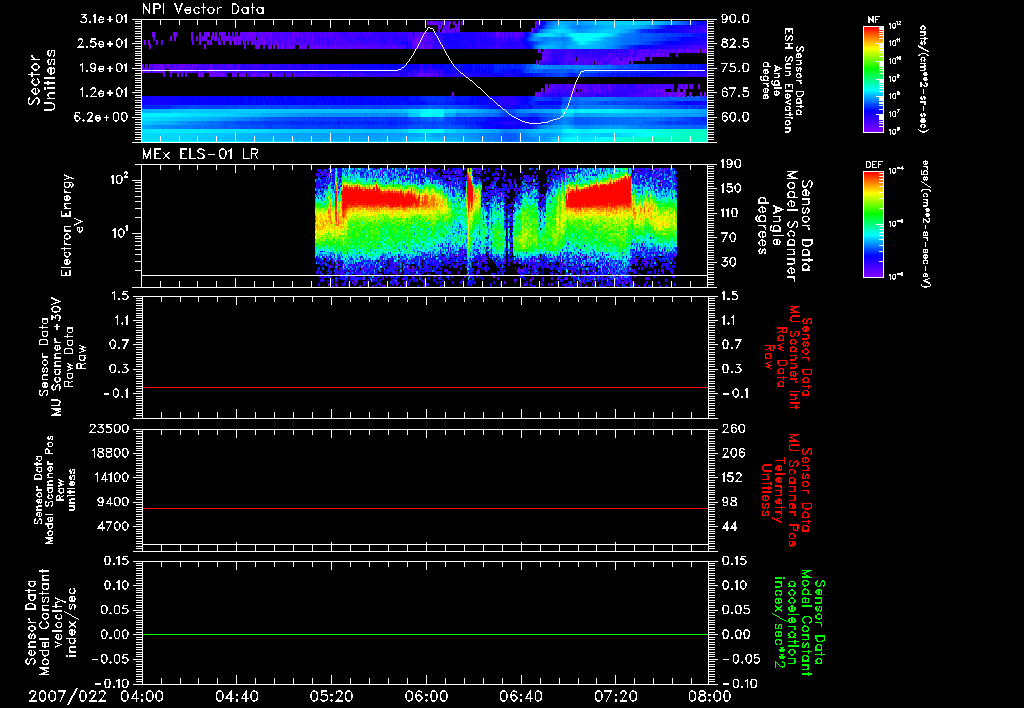Click the 06:00 time axis label
This screenshot has height=708, width=1024.
(x=426, y=696)
